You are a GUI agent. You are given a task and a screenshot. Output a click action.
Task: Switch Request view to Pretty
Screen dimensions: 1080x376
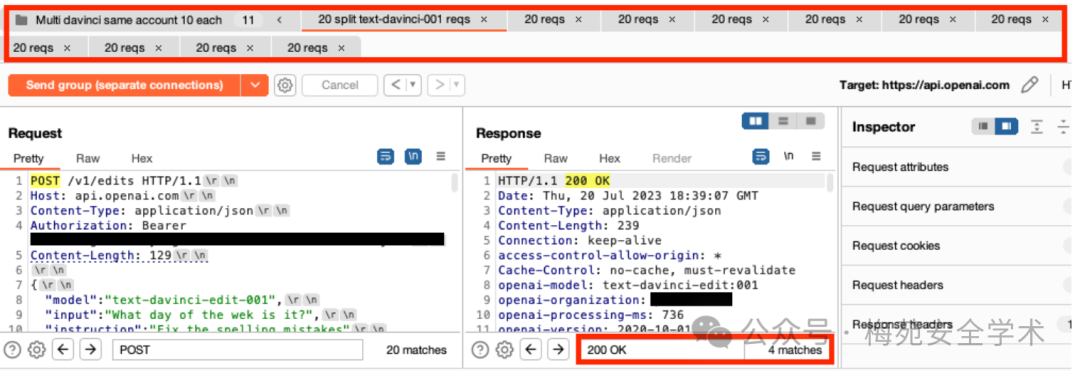tap(29, 158)
